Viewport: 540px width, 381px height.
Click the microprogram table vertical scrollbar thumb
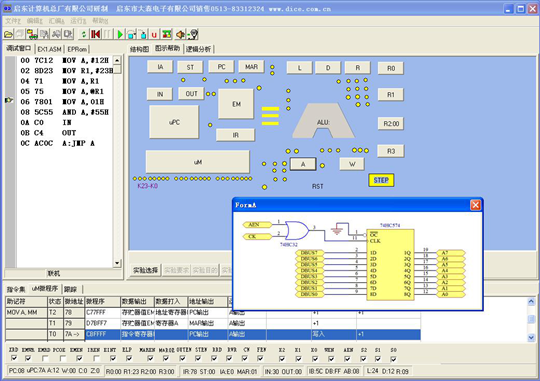point(531,319)
